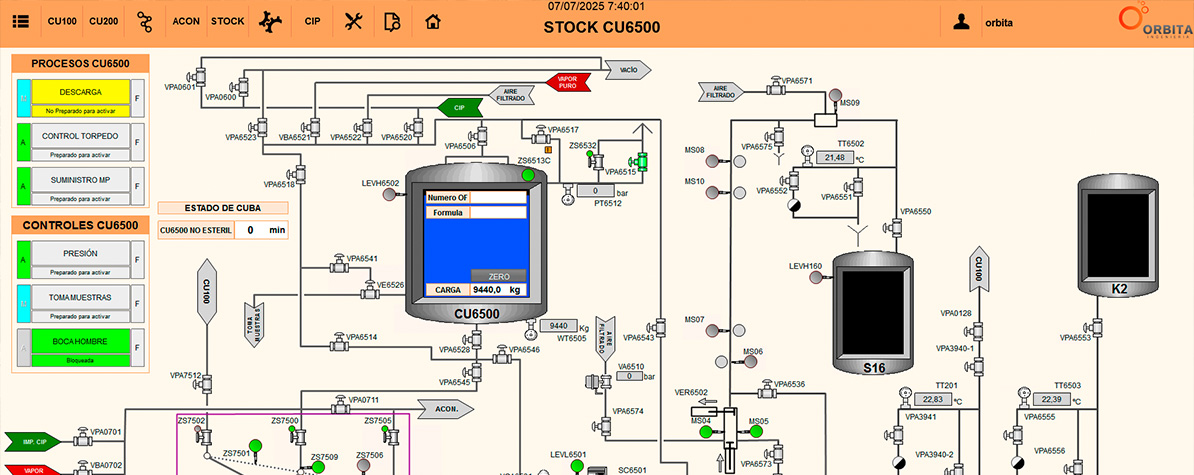Click the document report icon
The image size is (1194, 475).
pyautogui.click(x=392, y=21)
